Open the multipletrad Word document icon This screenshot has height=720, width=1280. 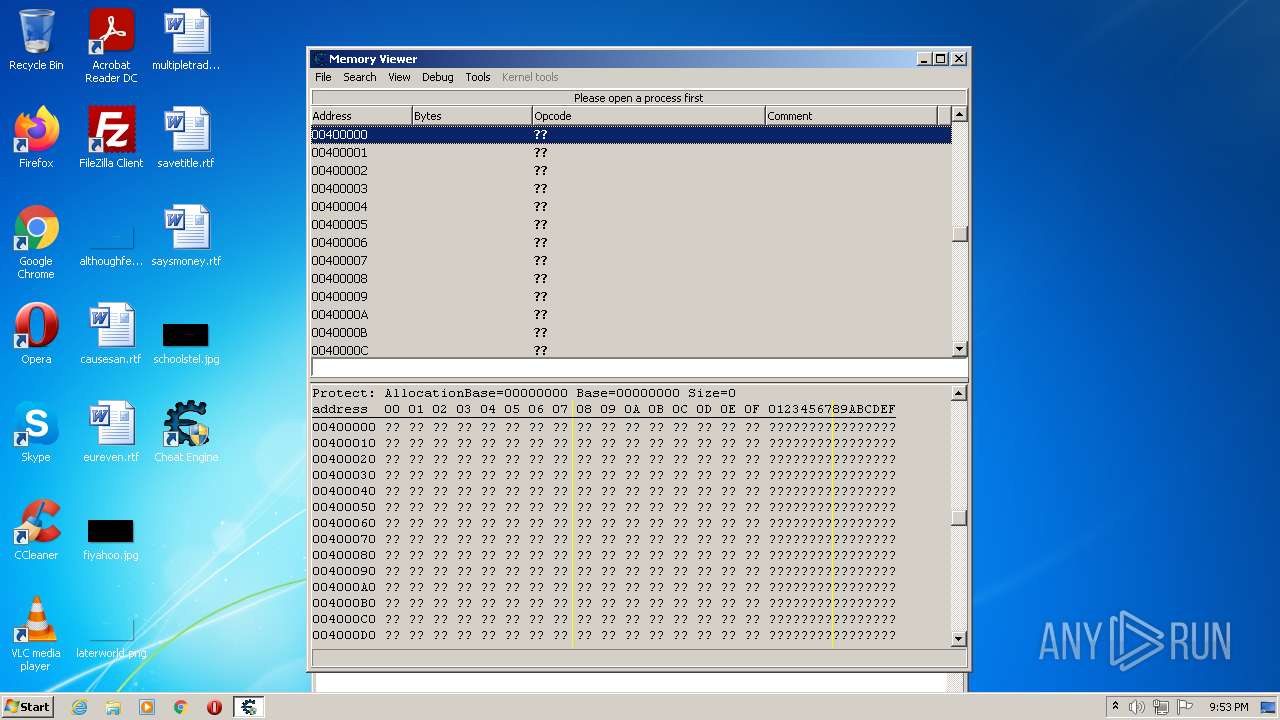pyautogui.click(x=186, y=40)
